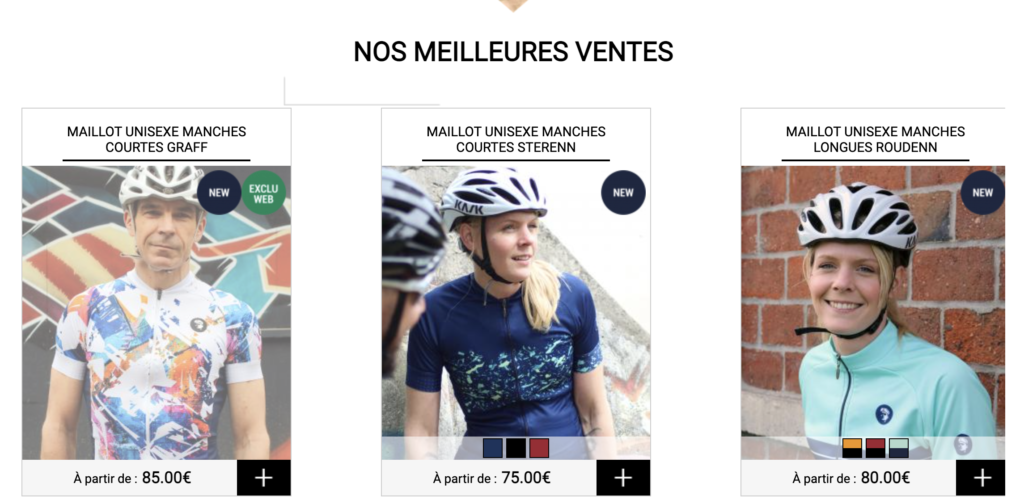This screenshot has height=504, width=1024.
Task: Open the Maillot Unisexe Manches Longues Roudenn title
Action: pos(875,140)
